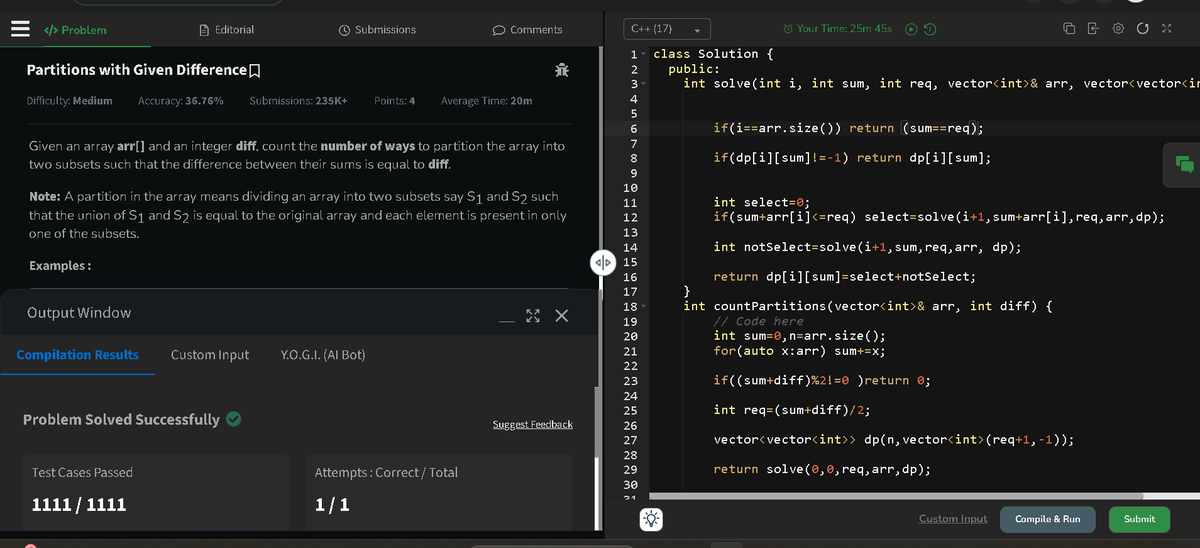Open the Y.O.G.I. (AI Bot) tab
1200x548 pixels.
(324, 355)
